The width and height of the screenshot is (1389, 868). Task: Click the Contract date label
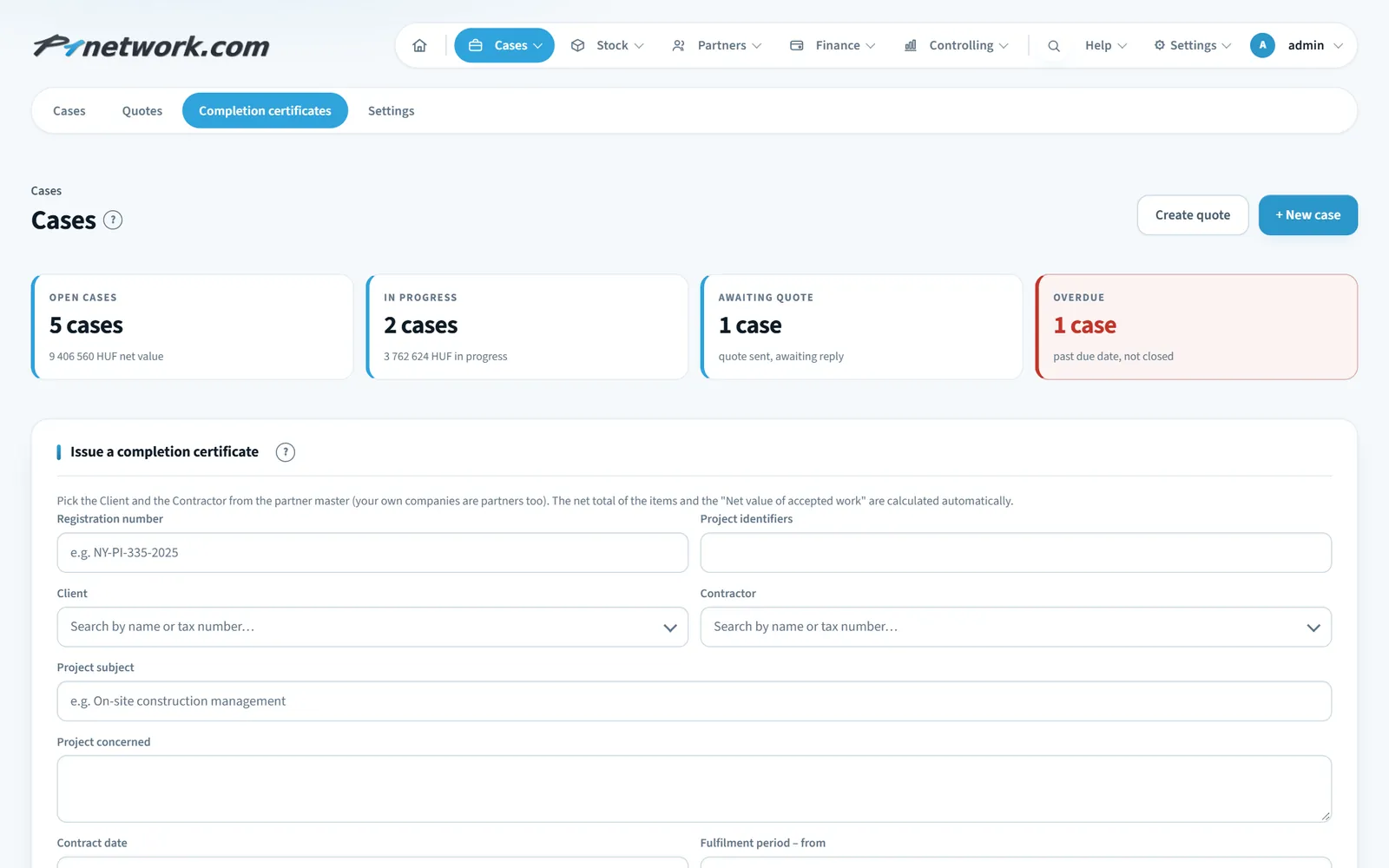92,843
